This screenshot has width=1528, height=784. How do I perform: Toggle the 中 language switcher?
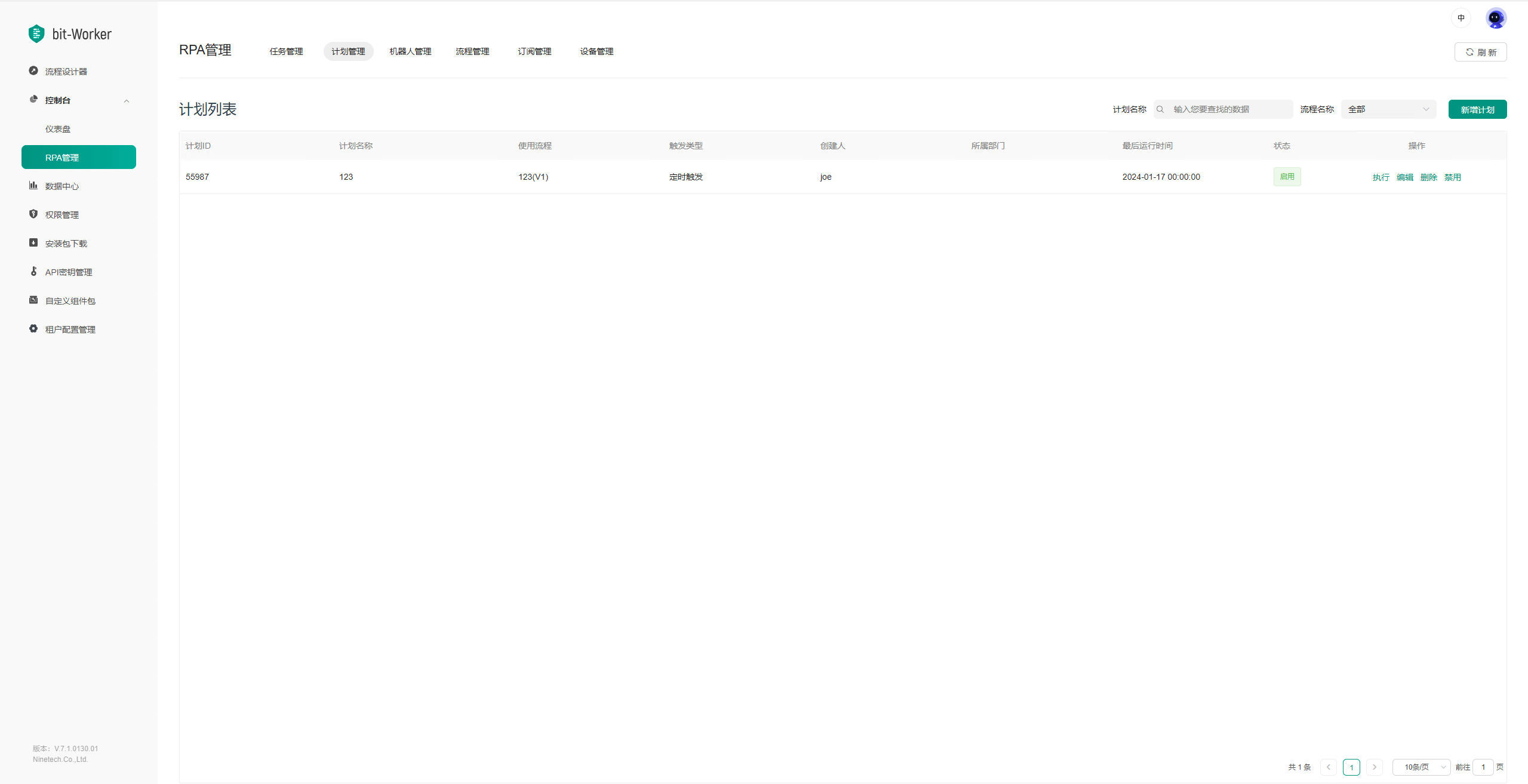[x=1461, y=19]
